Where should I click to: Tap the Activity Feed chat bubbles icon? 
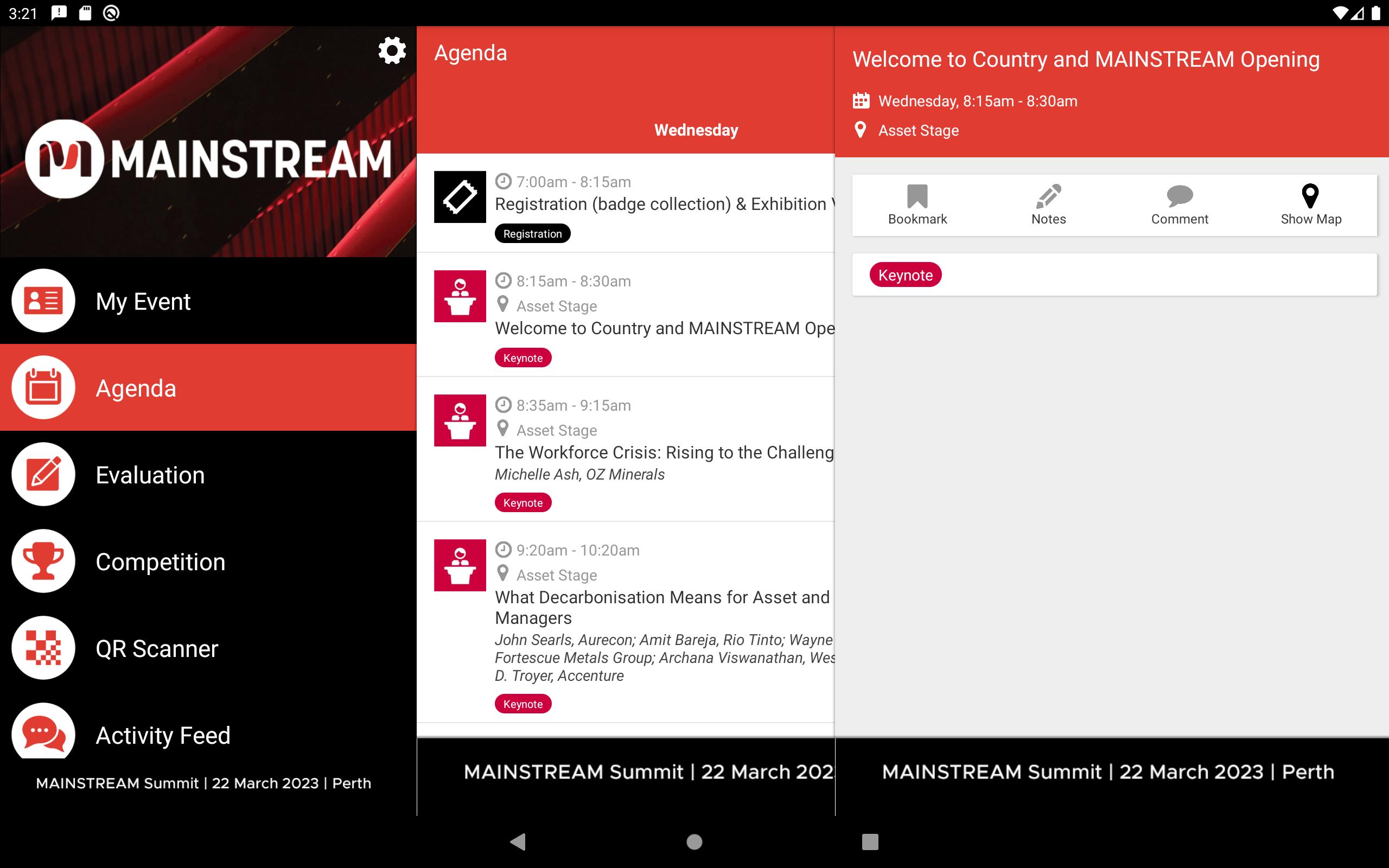(x=43, y=731)
